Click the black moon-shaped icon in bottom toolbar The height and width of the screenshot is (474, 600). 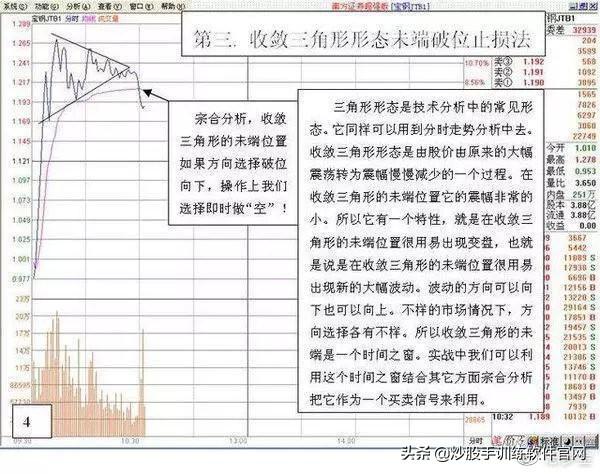click(568, 441)
